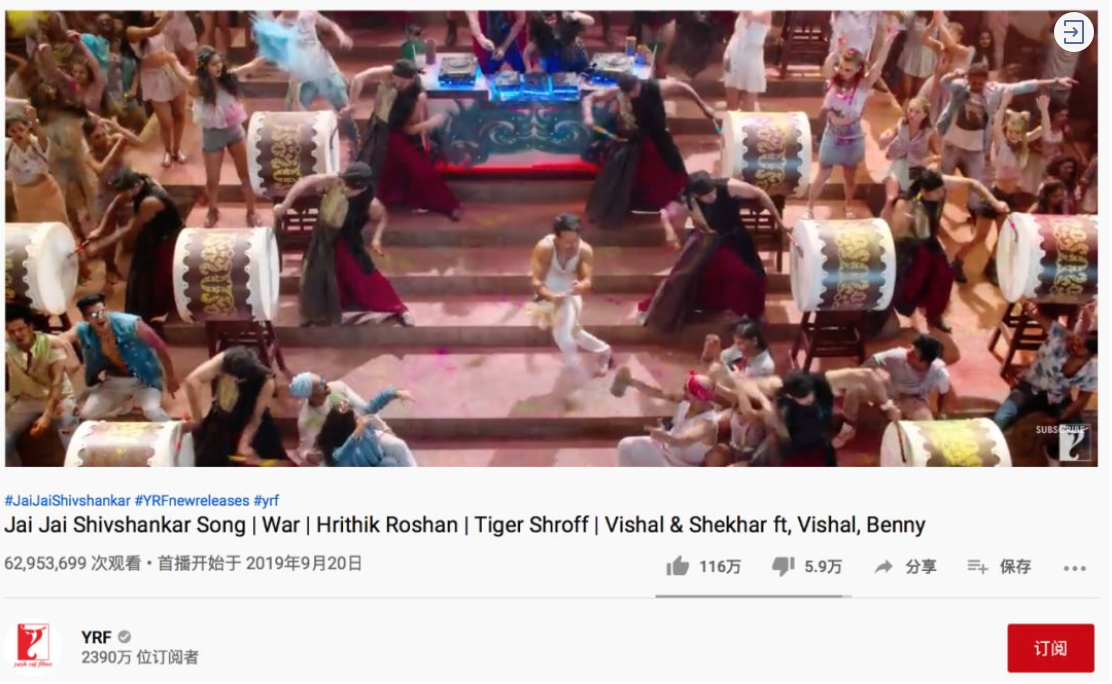Click the red 订阅 subscribe button
The image size is (1112, 684).
[x=1050, y=648]
